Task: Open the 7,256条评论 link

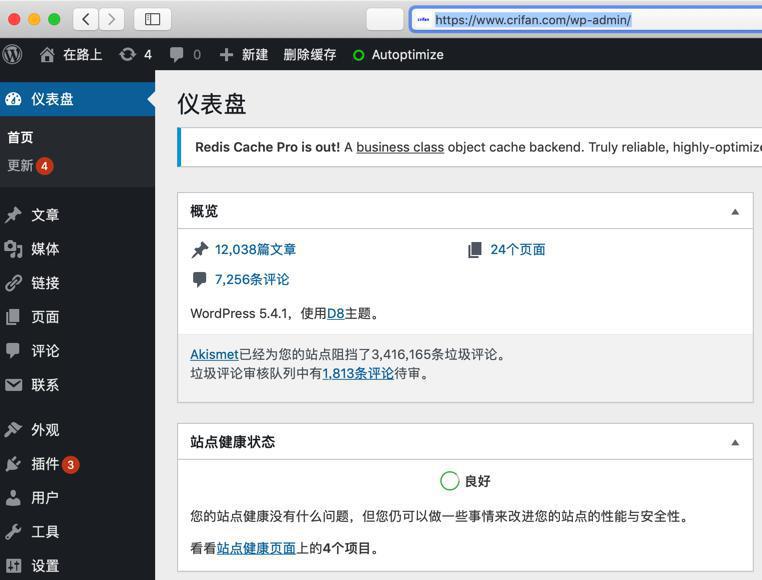Action: point(252,280)
